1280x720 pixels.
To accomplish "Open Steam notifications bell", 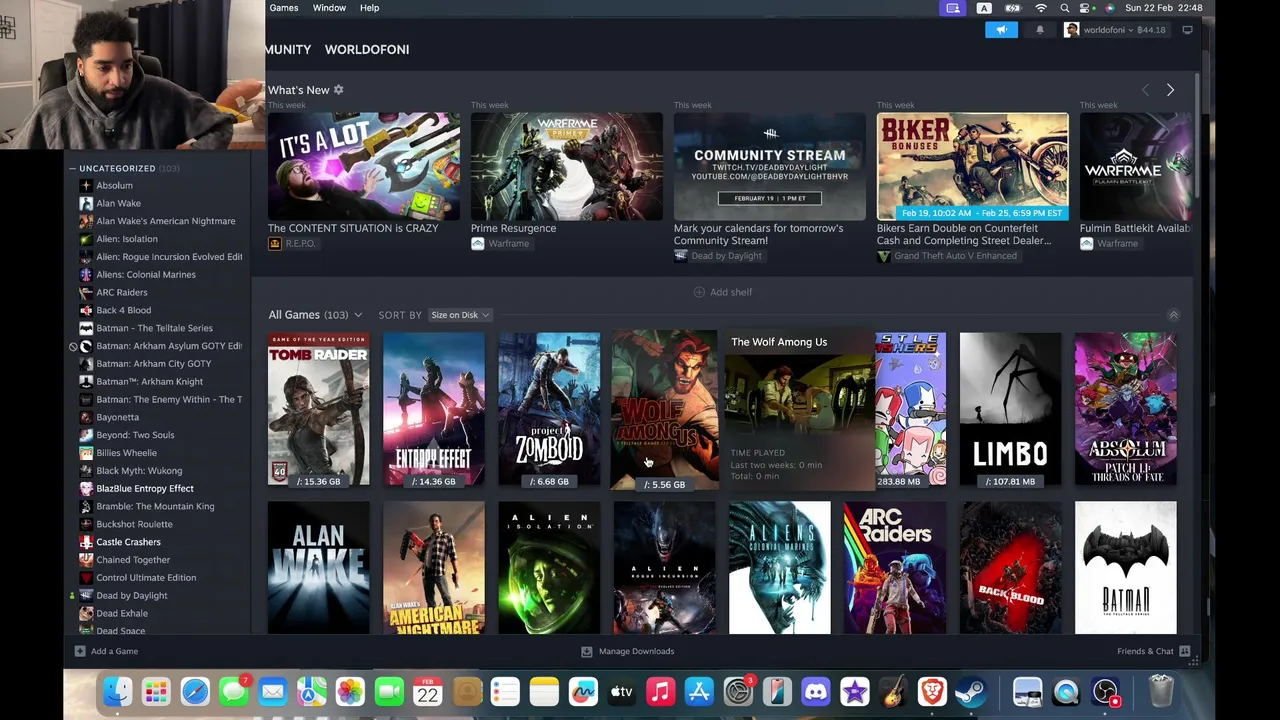I will [1040, 30].
